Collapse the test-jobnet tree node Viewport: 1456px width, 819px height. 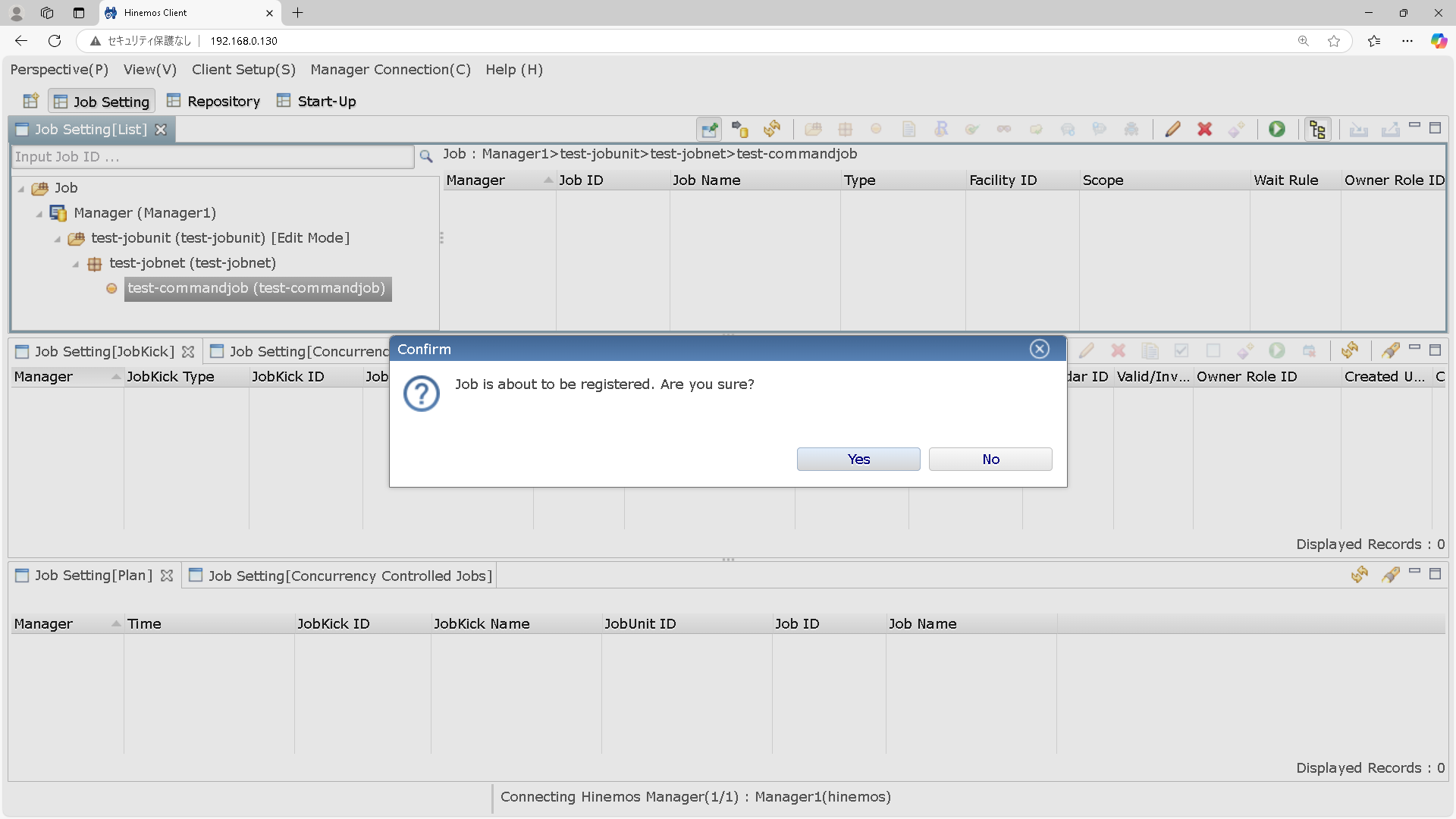point(76,264)
